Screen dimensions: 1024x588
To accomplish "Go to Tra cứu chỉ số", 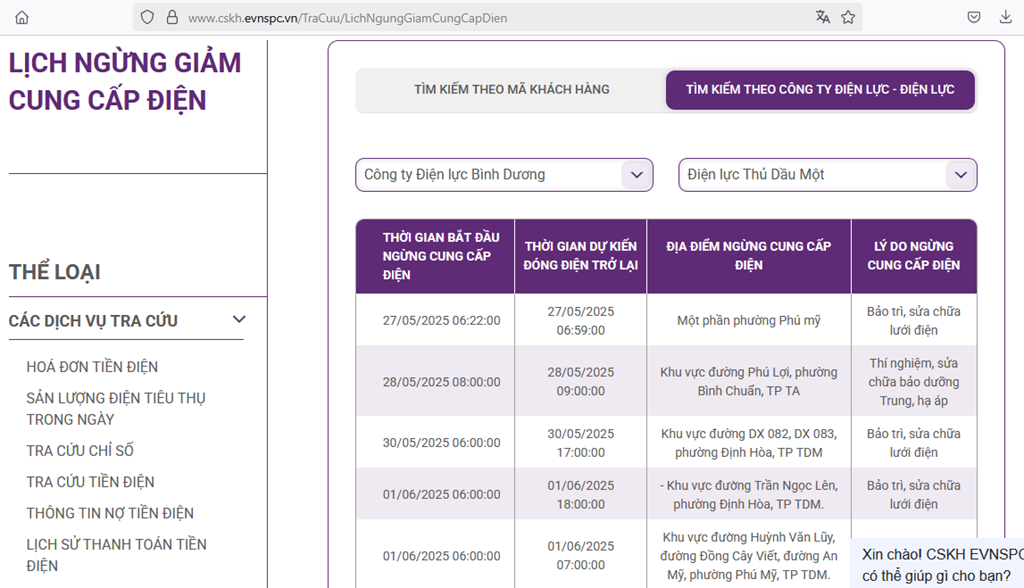I will coord(80,451).
